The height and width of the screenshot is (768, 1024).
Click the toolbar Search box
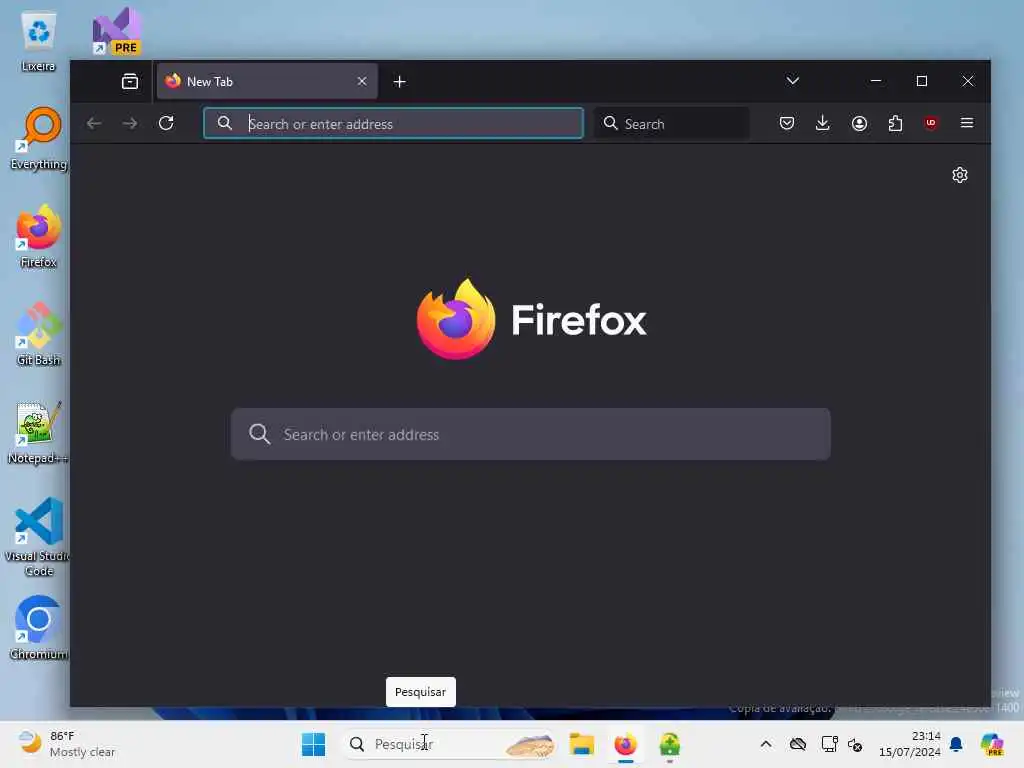pyautogui.click(x=671, y=123)
